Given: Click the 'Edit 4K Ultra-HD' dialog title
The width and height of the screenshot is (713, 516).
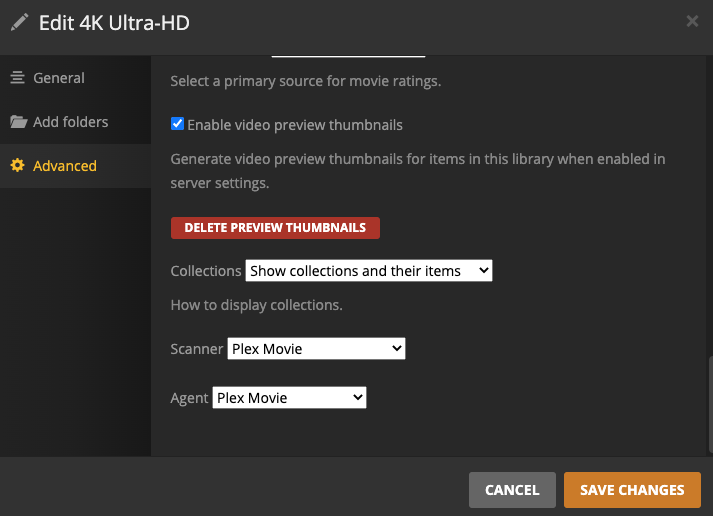Looking at the screenshot, I should point(113,22).
